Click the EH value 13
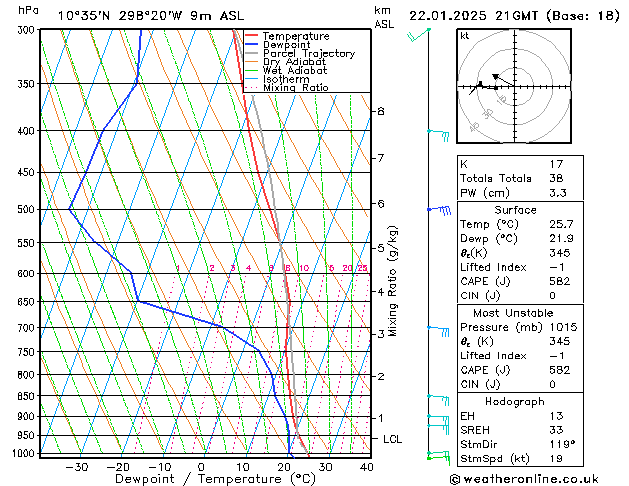The image size is (629, 486). (x=556, y=416)
